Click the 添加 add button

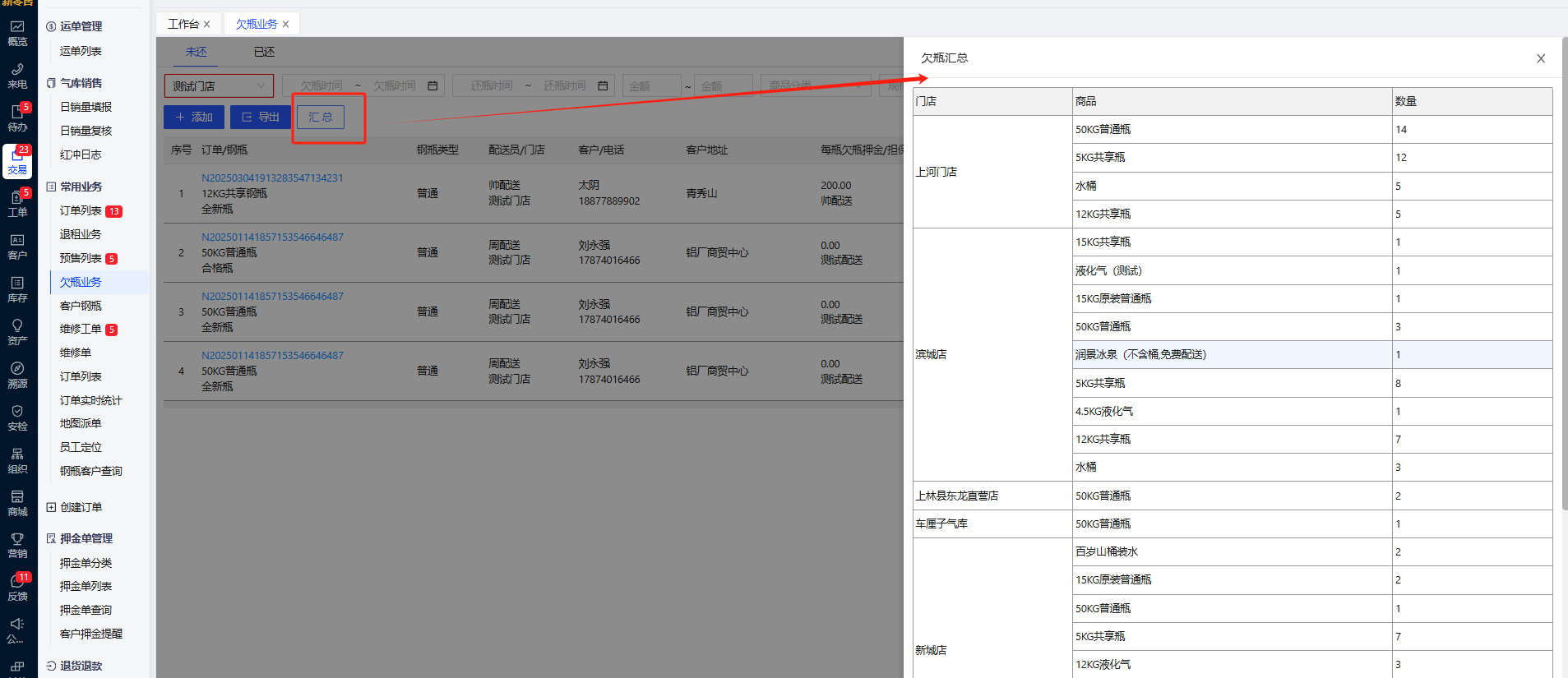point(194,117)
